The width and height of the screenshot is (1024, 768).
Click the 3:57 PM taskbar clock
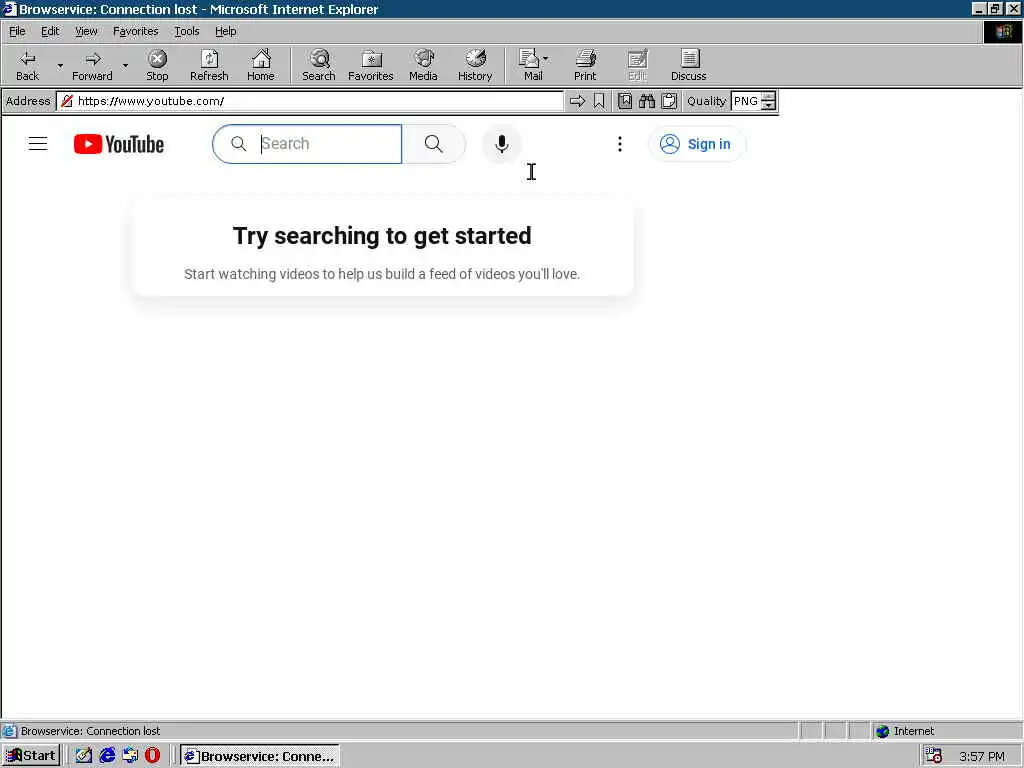(x=982, y=756)
